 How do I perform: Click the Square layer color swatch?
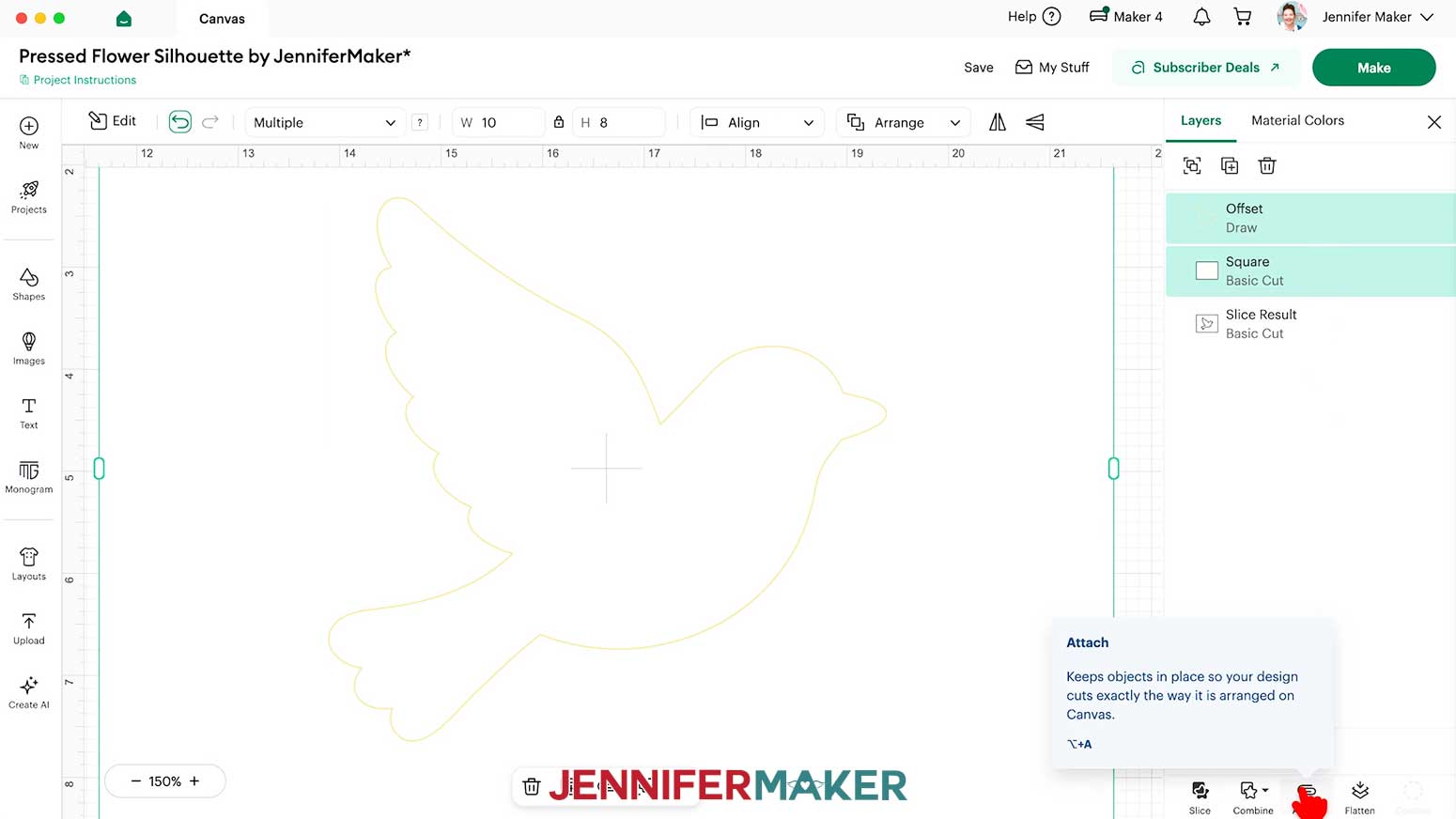pos(1207,270)
